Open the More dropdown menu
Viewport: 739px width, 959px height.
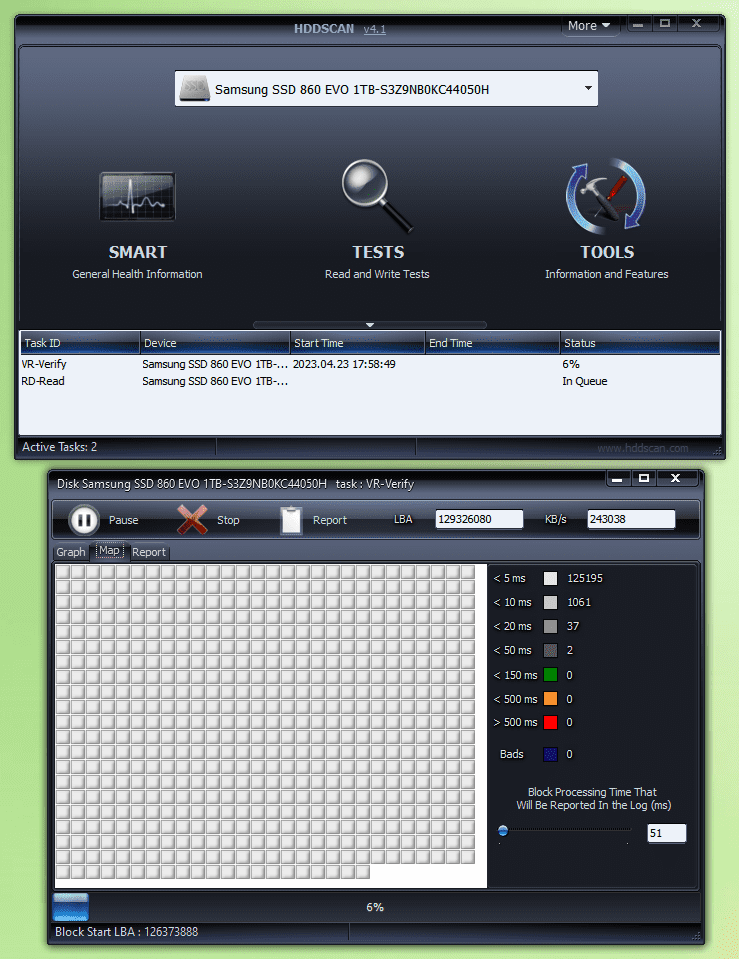(589, 26)
